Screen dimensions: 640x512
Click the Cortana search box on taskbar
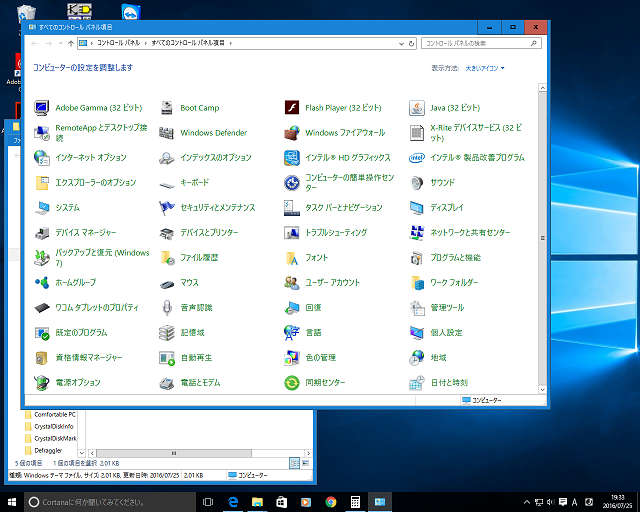point(110,502)
